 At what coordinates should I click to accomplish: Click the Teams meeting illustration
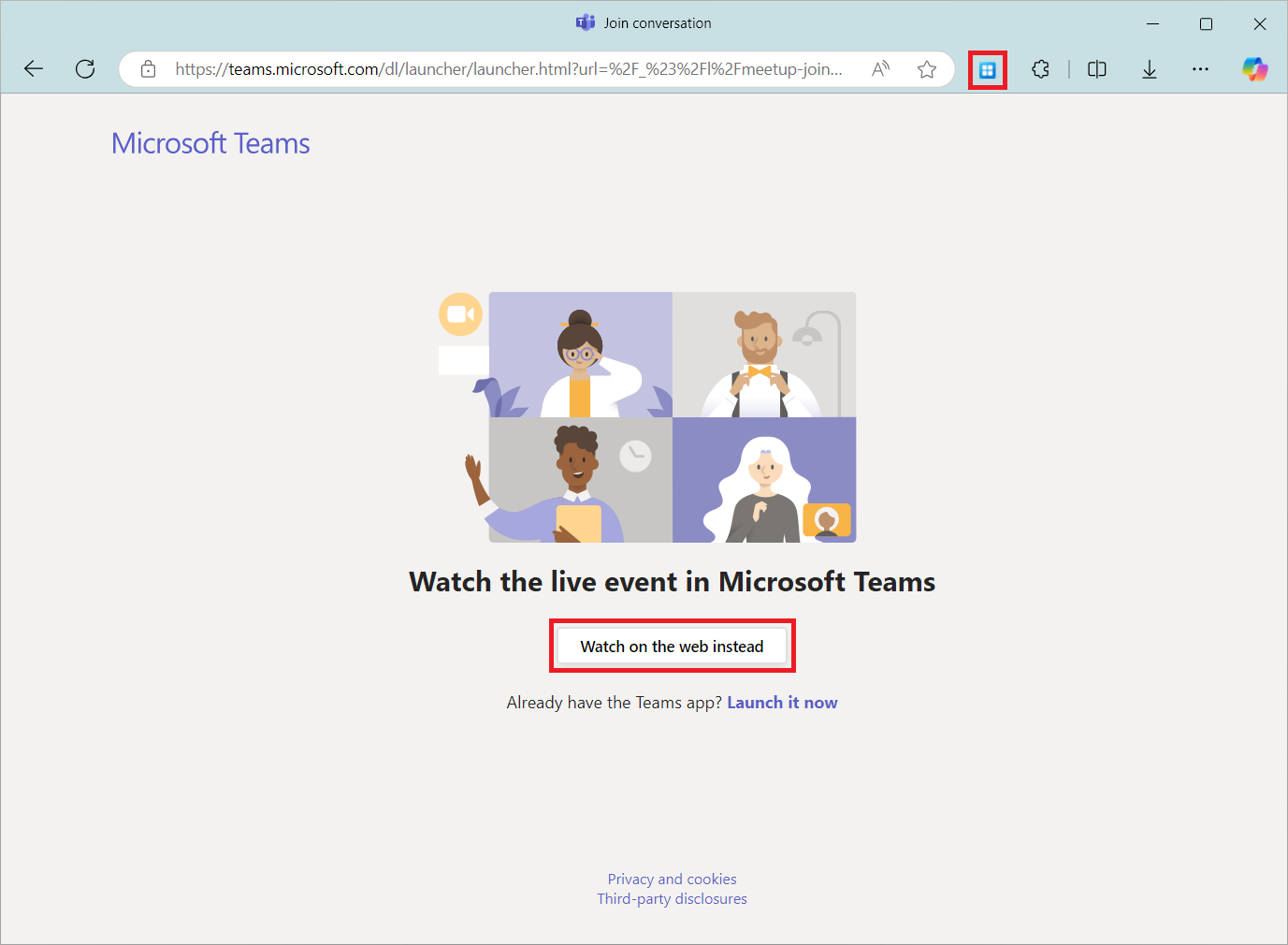pos(647,417)
